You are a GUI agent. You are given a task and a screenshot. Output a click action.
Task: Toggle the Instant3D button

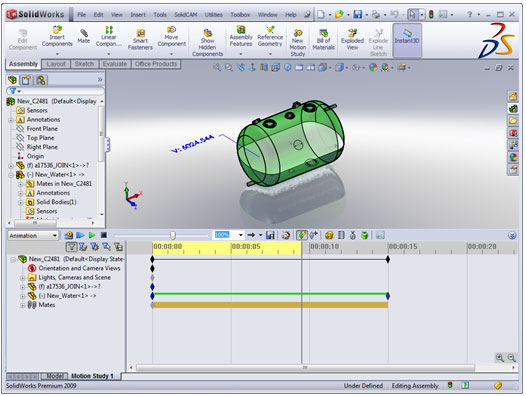pyautogui.click(x=407, y=40)
